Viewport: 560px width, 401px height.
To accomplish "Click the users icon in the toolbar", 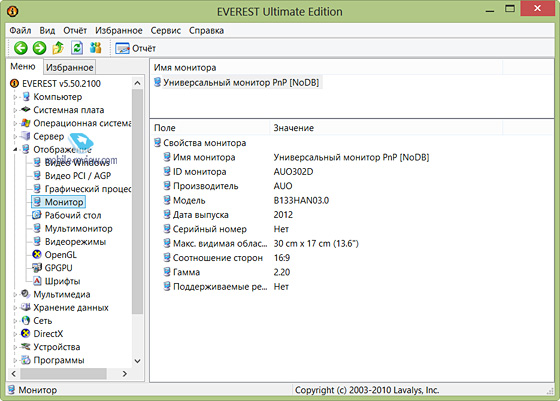I will [96, 48].
